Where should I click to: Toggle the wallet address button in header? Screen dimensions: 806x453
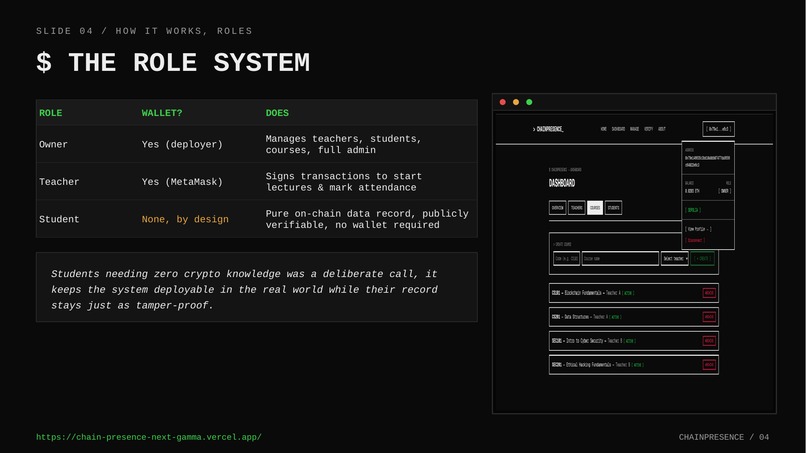718,129
